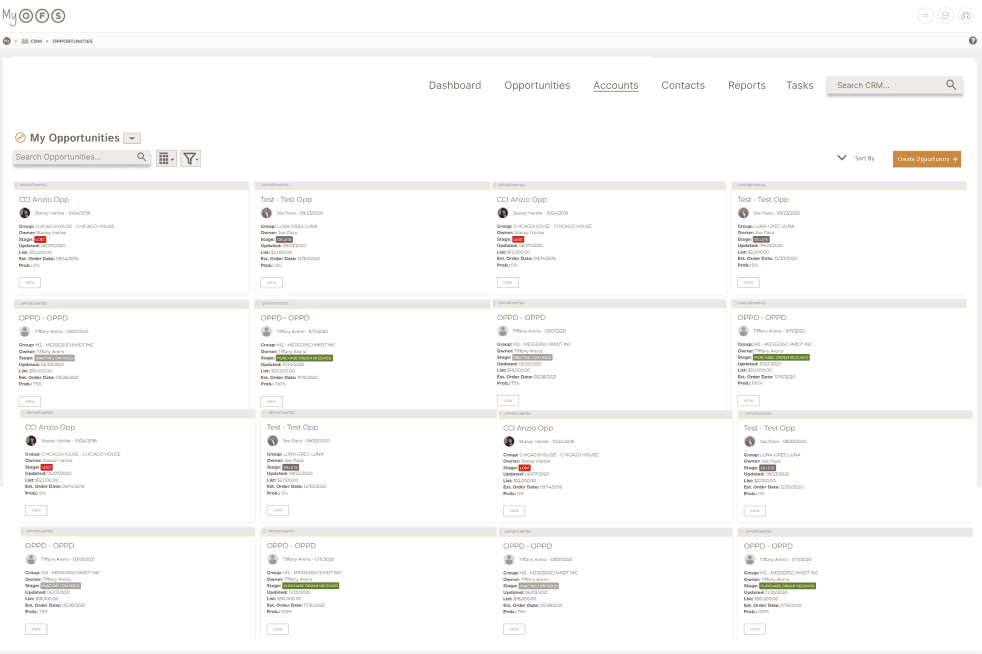Open the Contacts tab
Screen dimensions: 982x654
[x=683, y=85]
